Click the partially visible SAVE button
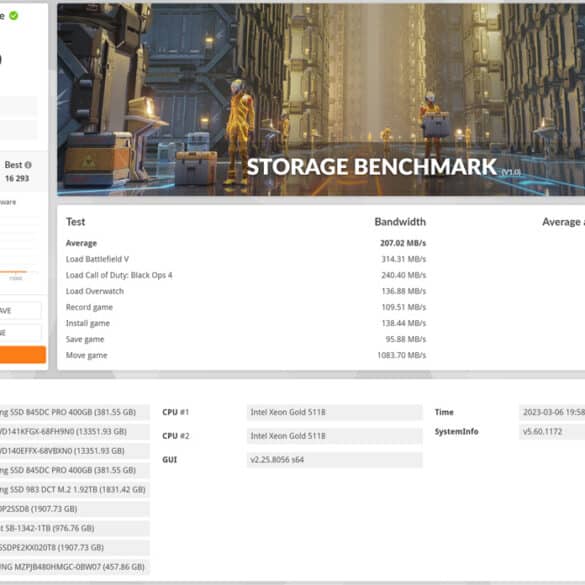 (x=20, y=310)
